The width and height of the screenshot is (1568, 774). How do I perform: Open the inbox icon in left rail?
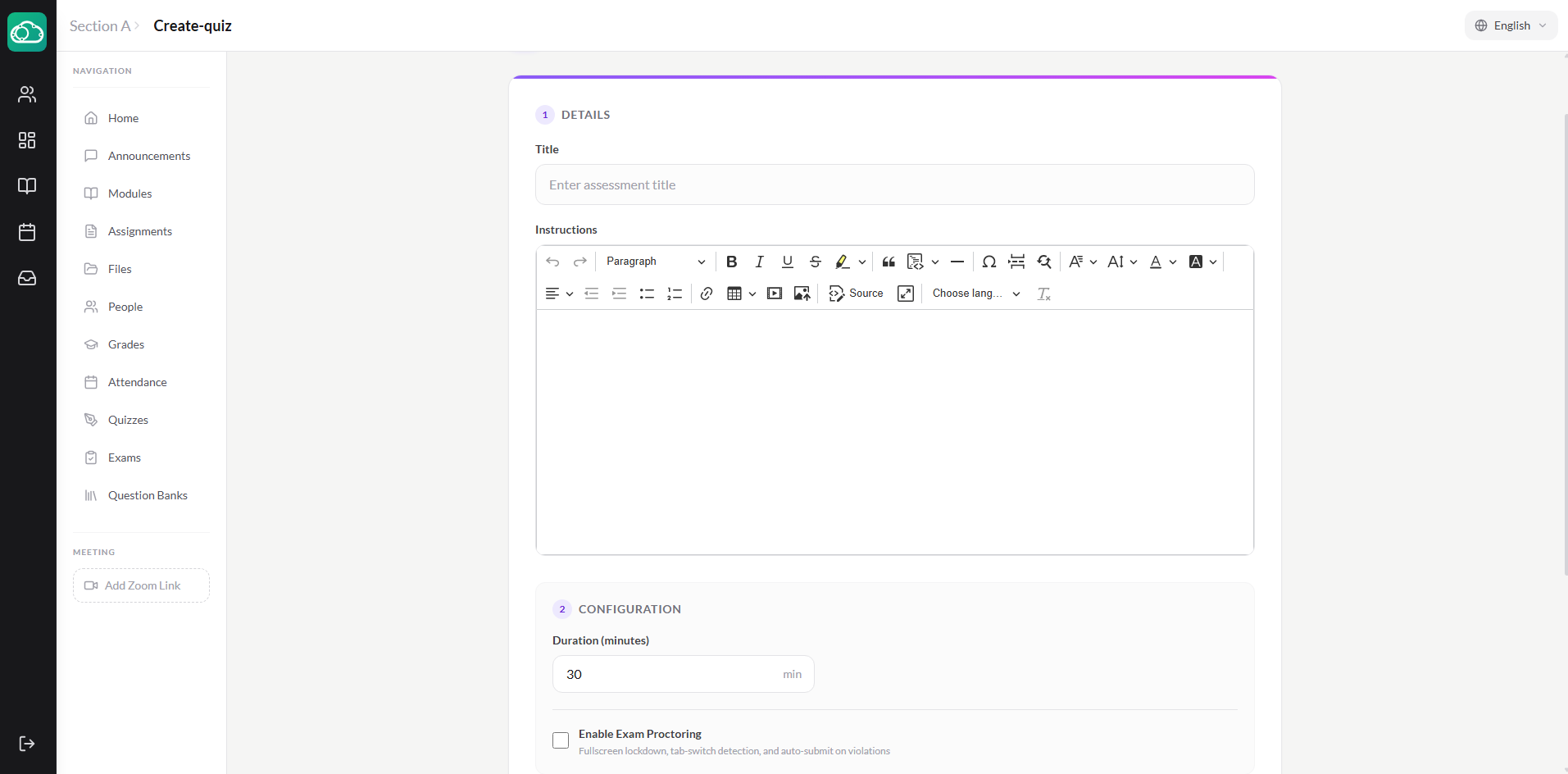coord(27,278)
